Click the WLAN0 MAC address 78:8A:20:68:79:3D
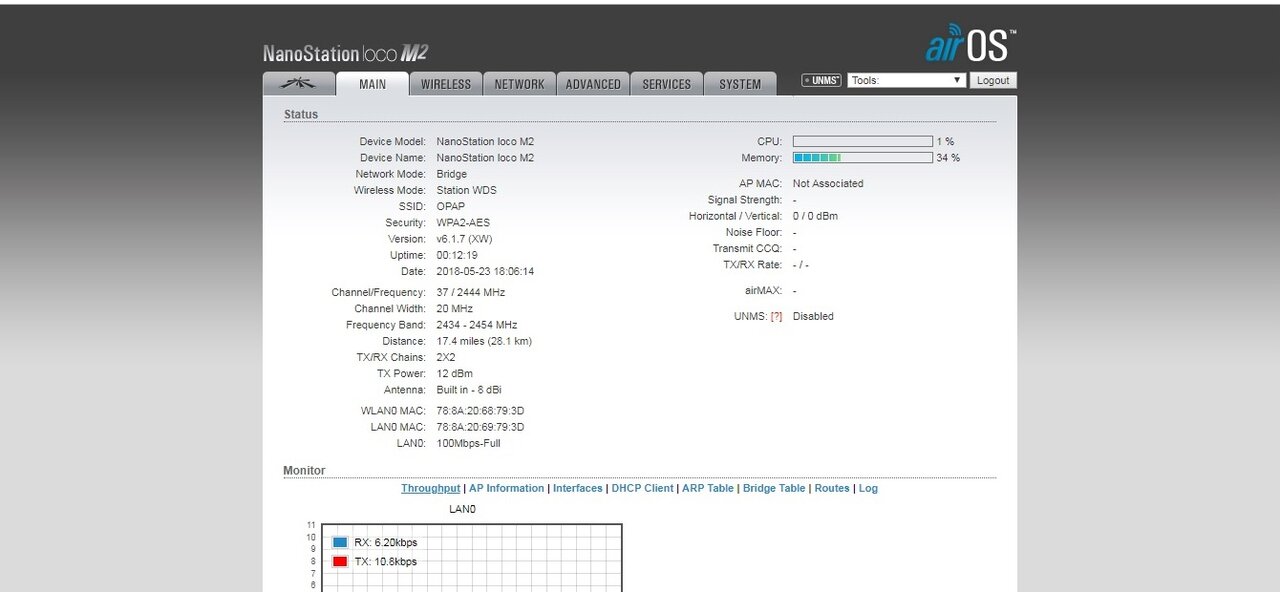 (x=481, y=411)
